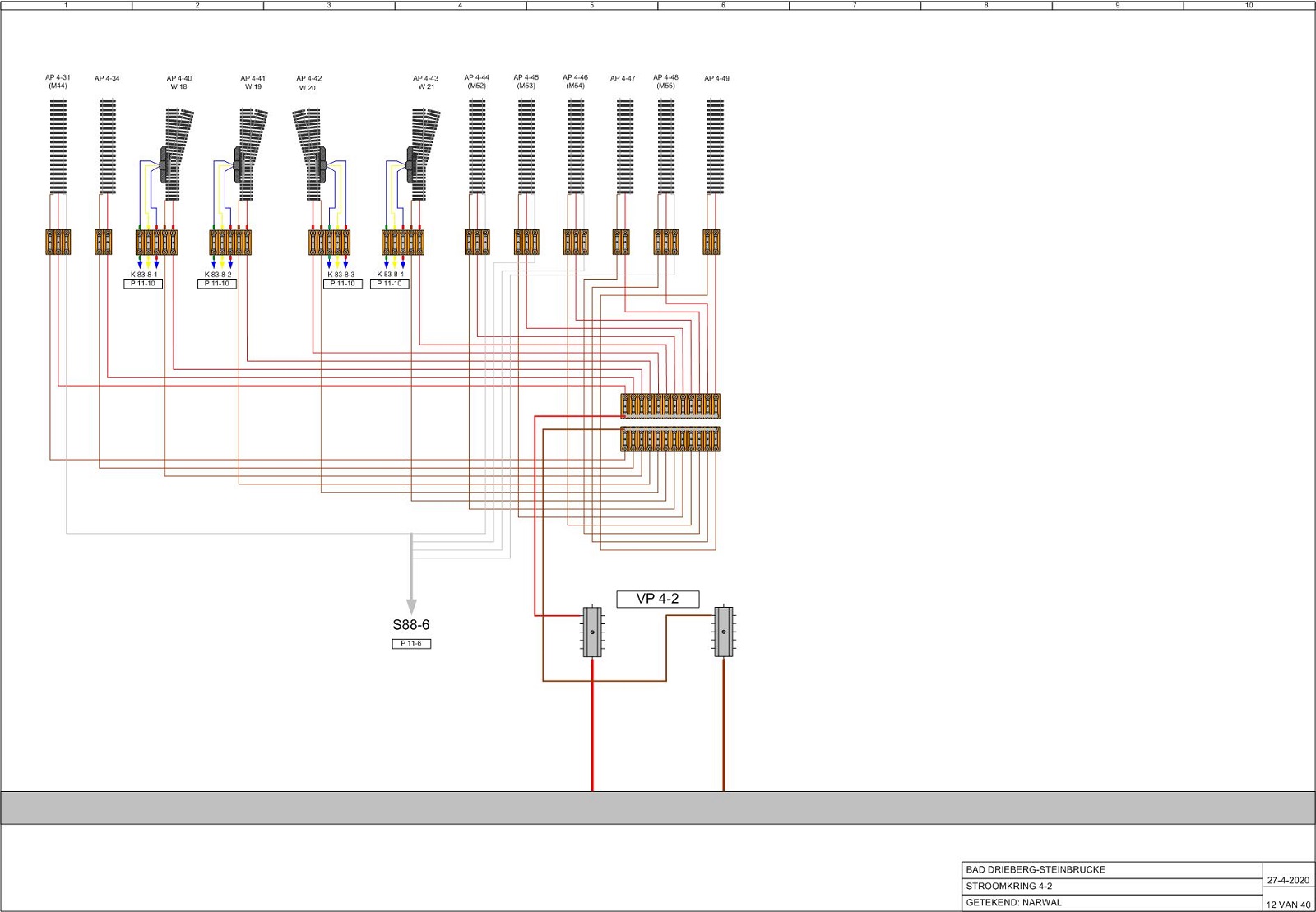The image size is (1316, 912).
Task: Click the AP 4-43 W 21 label
Action: click(x=426, y=82)
